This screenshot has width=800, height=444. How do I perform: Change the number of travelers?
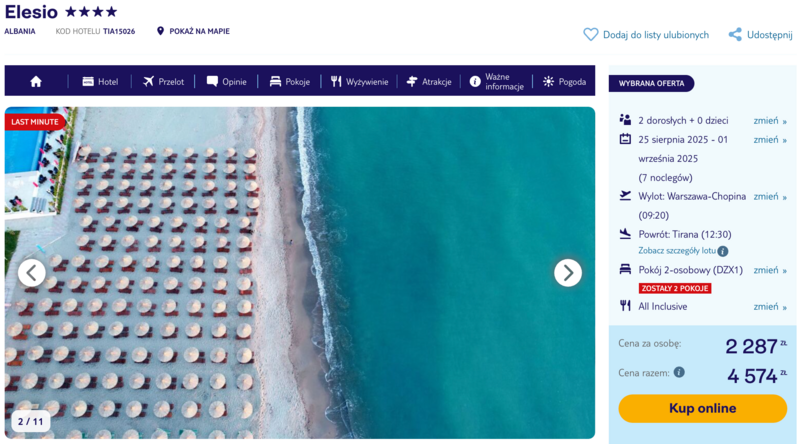[x=770, y=121]
